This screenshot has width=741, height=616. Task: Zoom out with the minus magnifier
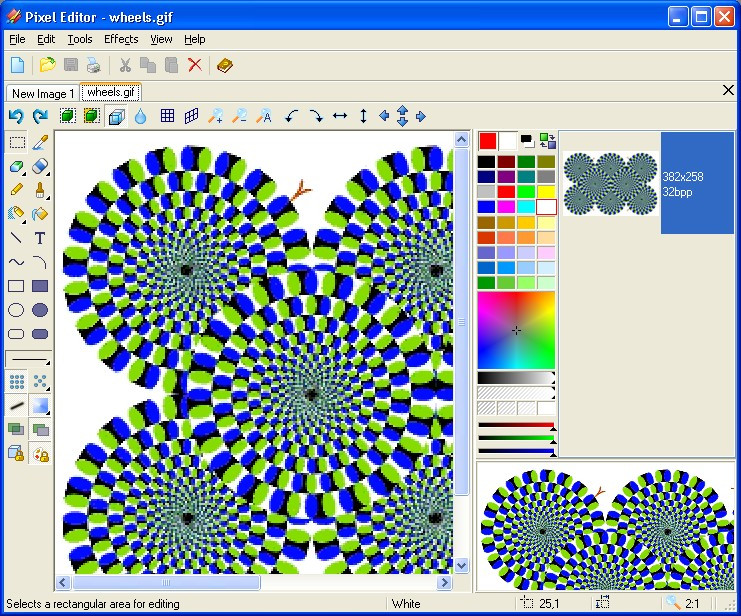pyautogui.click(x=240, y=116)
